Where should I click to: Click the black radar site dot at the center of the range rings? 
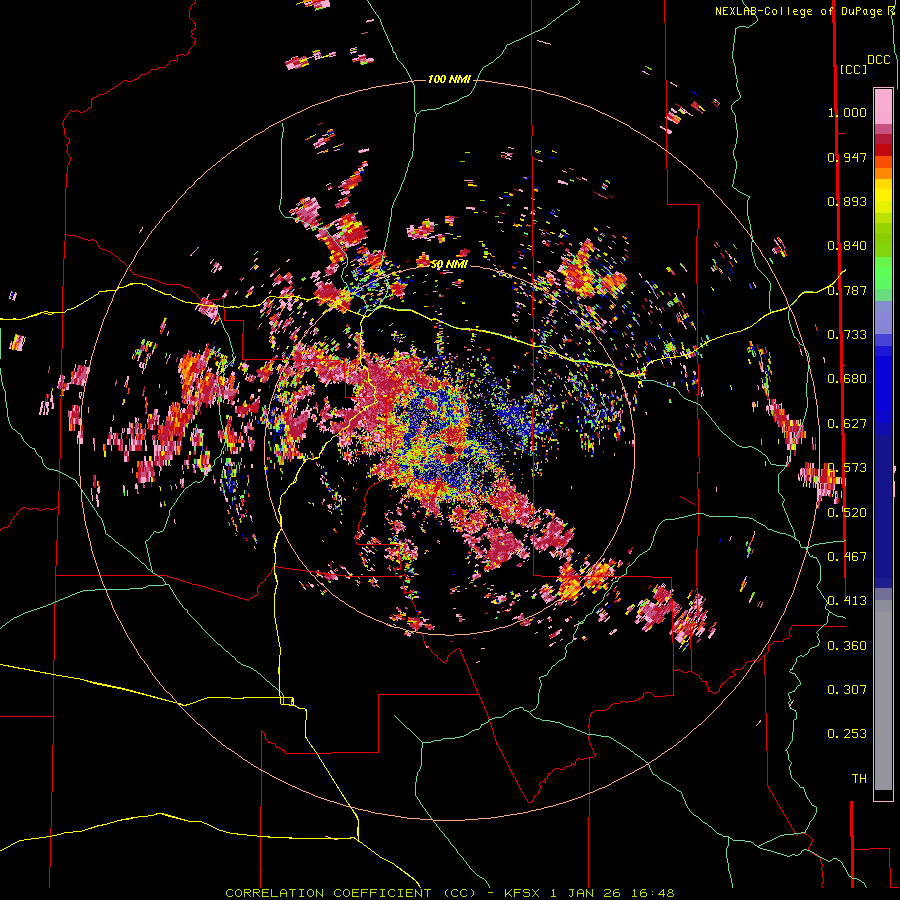coord(449,451)
